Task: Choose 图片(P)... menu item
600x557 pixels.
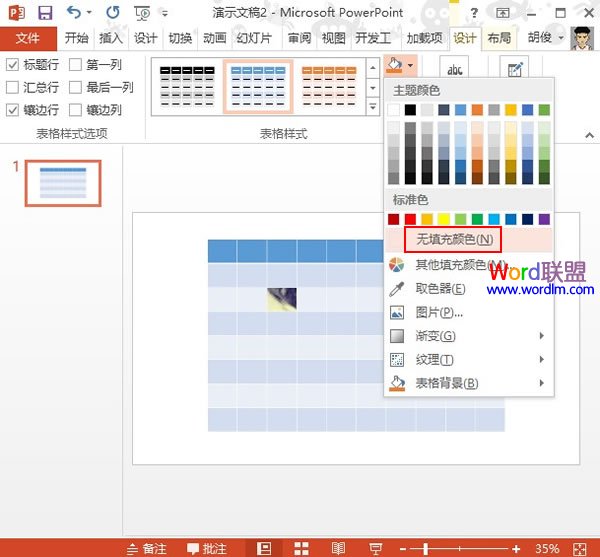Action: 469,313
